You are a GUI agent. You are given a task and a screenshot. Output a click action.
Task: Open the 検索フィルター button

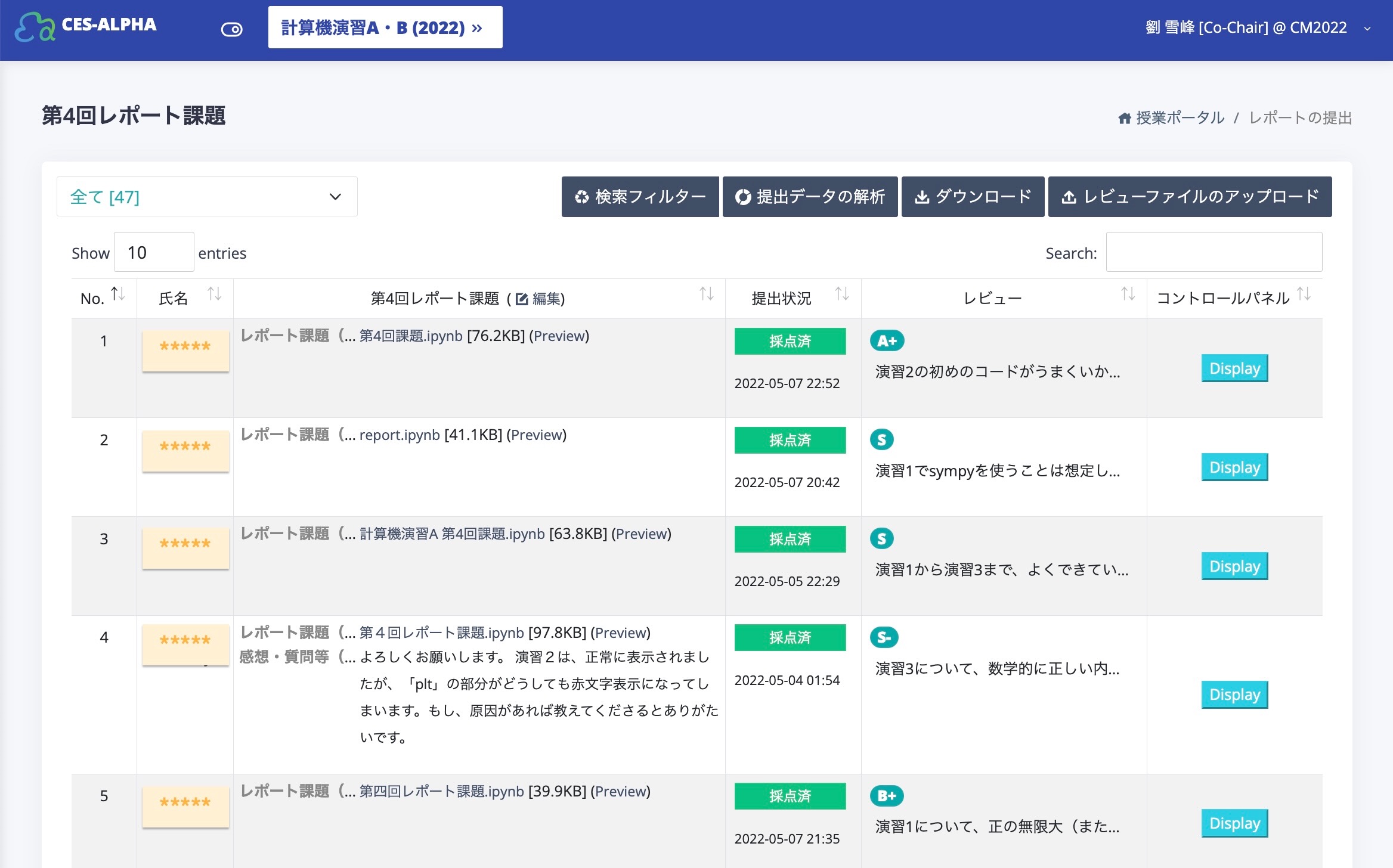pyautogui.click(x=640, y=197)
